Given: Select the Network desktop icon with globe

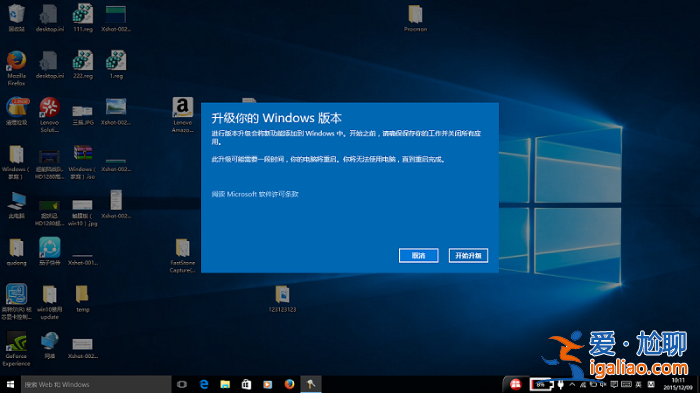Looking at the screenshot, I should pyautogui.click(x=50, y=345).
